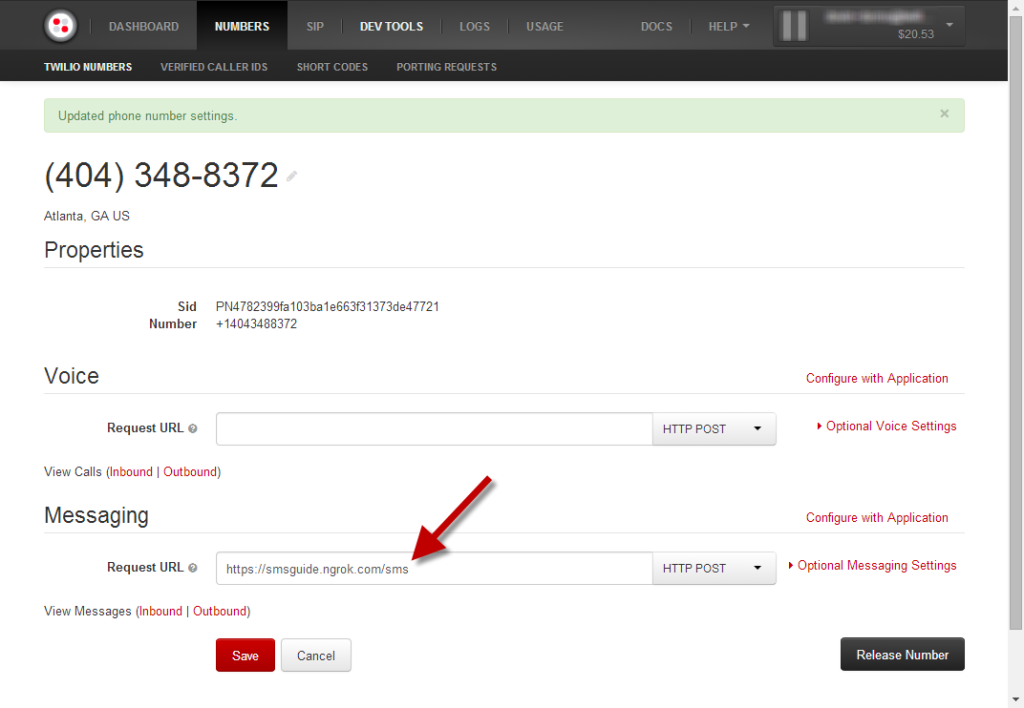View Outbound calls link
Screen dimensions: 1024x708
(189, 472)
